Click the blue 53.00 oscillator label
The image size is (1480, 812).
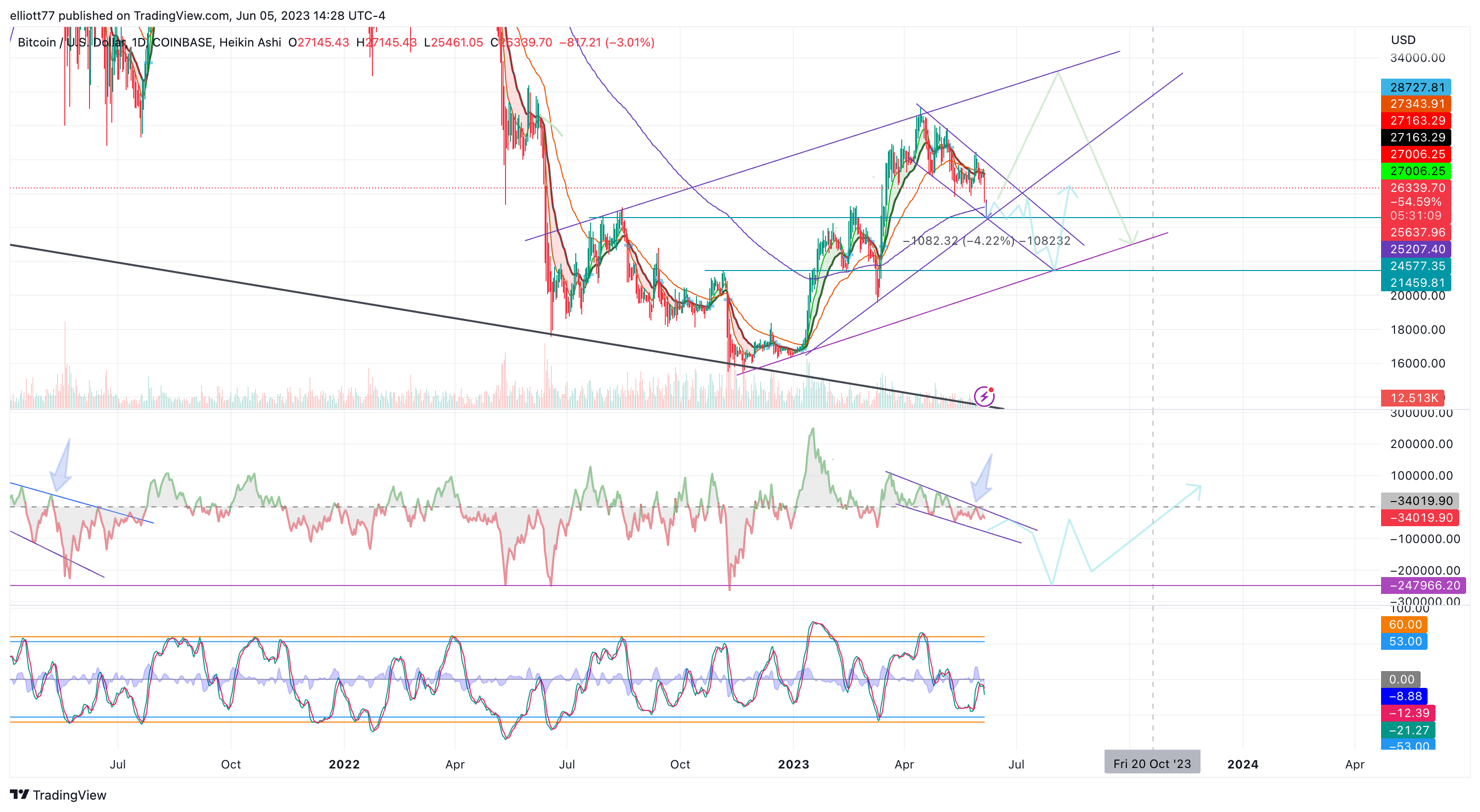1404,641
